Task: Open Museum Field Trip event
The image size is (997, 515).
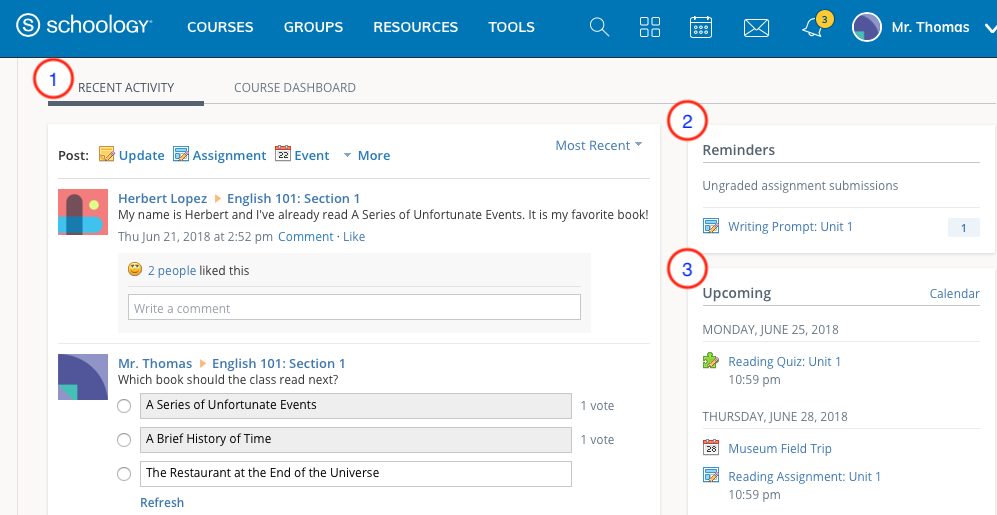Action: 780,448
